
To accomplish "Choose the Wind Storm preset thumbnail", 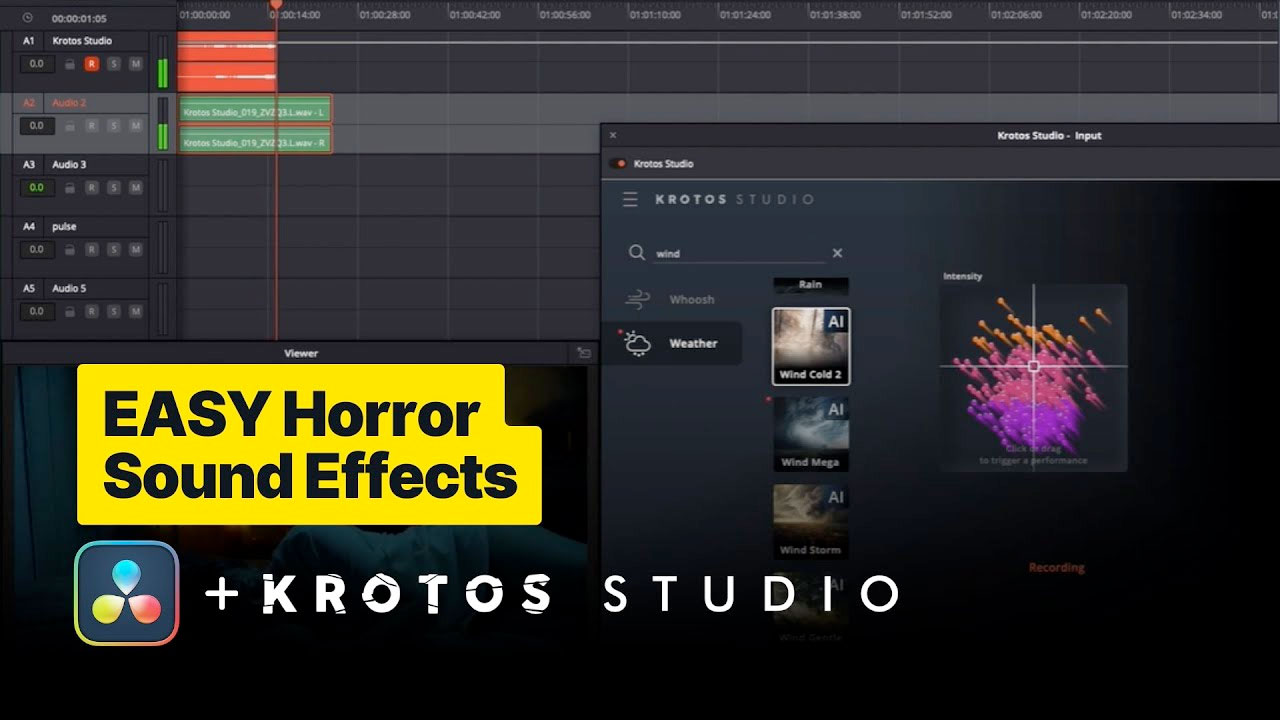I will click(x=811, y=522).
